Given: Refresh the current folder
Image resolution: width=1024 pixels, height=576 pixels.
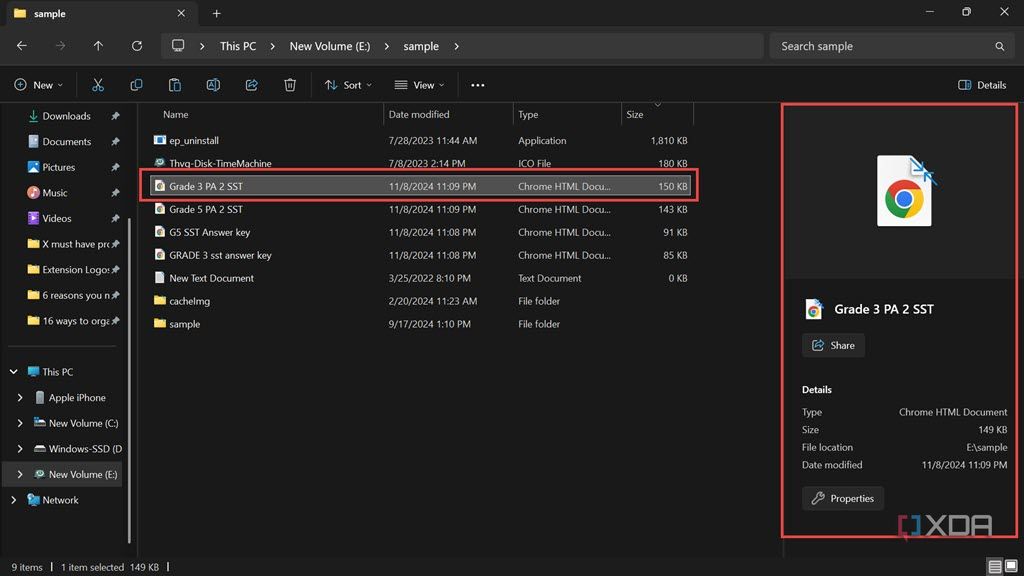Looking at the screenshot, I should point(136,46).
